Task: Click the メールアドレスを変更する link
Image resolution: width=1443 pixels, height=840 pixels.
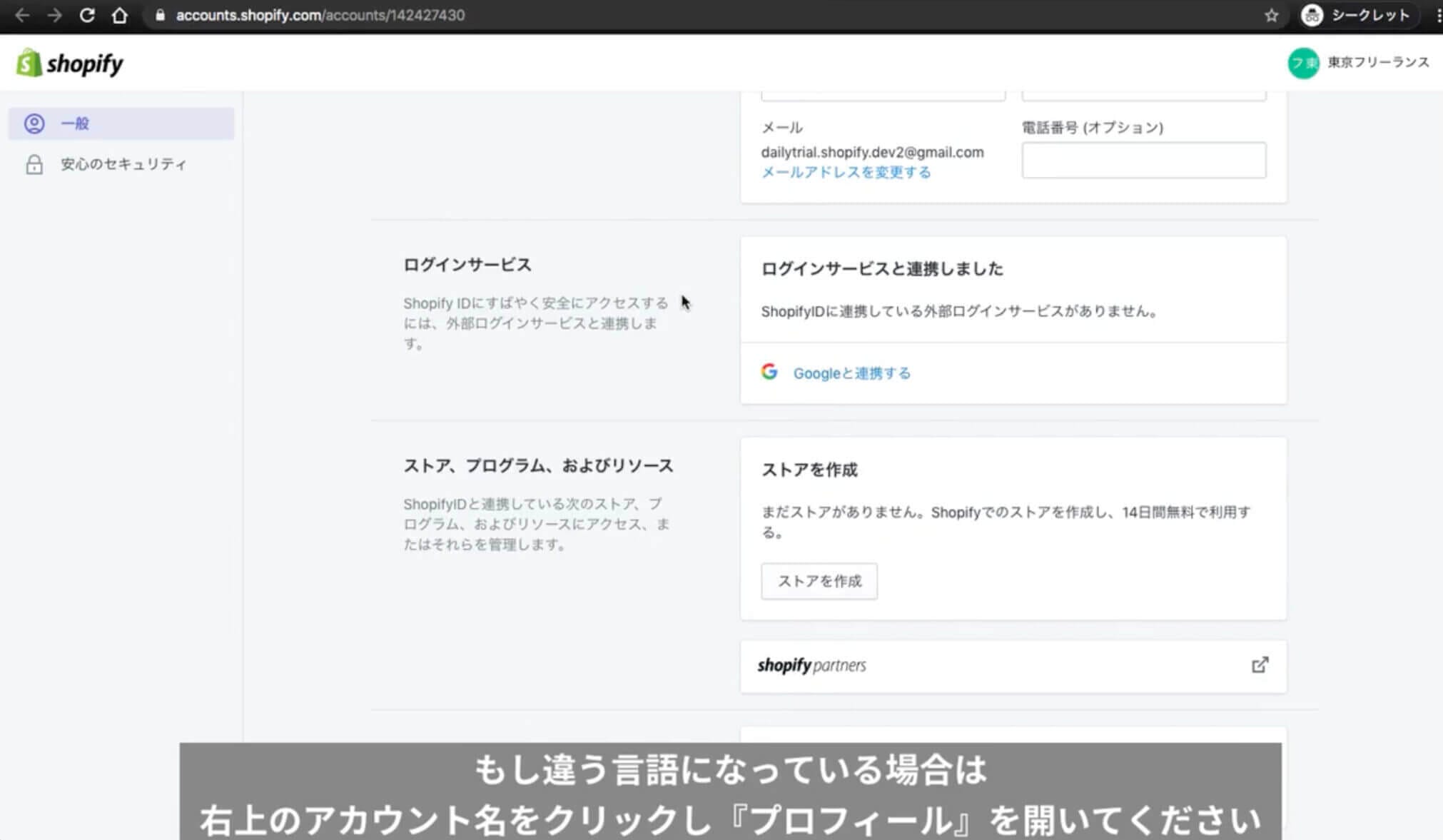Action: [x=846, y=172]
